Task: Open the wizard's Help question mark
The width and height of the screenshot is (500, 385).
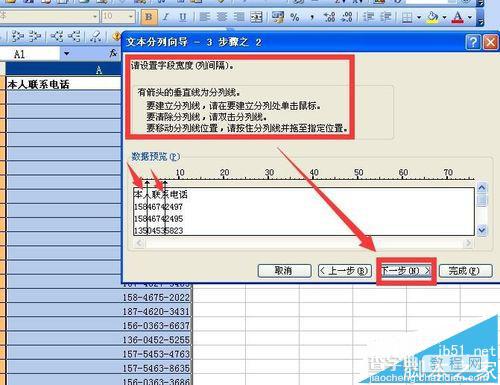Action: tap(473, 42)
